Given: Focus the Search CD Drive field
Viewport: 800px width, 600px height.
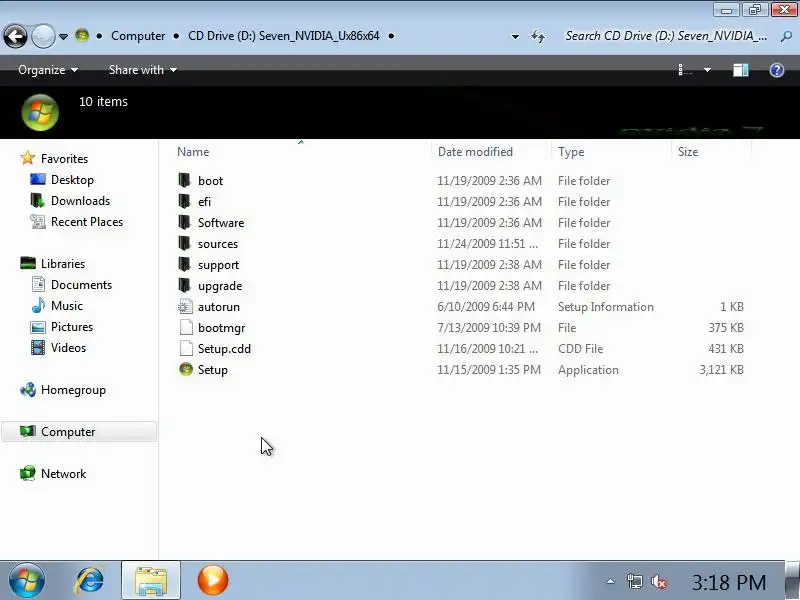Looking at the screenshot, I should [x=666, y=36].
